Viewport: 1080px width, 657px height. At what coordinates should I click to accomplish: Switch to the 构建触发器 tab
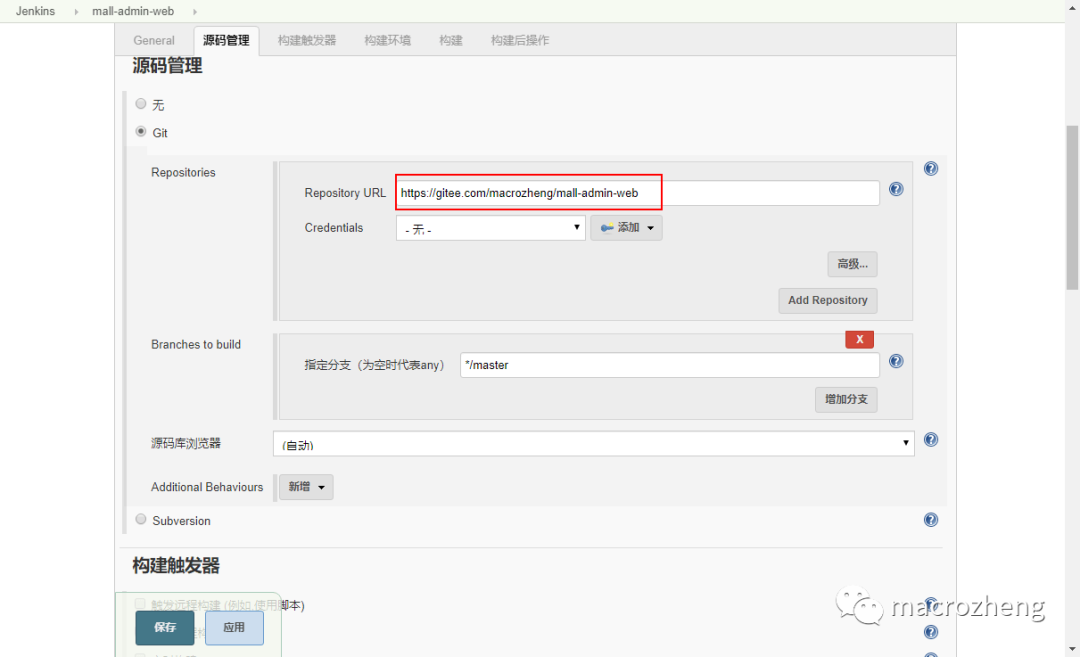click(307, 41)
